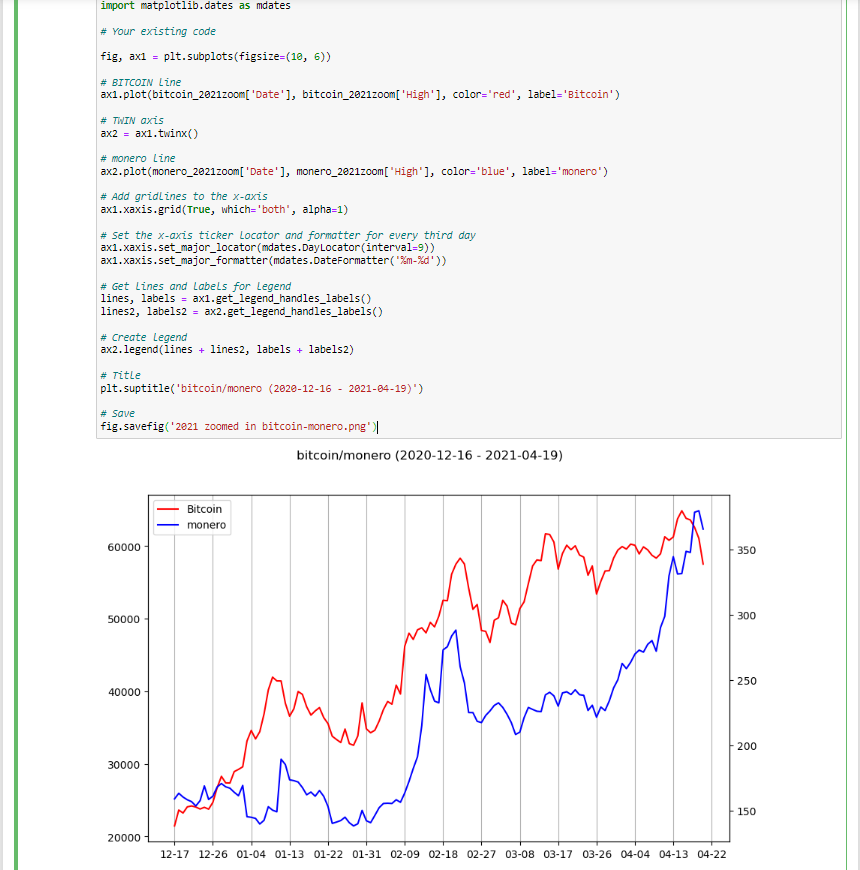This screenshot has height=870, width=860.
Task: Click the '02-18' x-axis tick label
Action: (443, 854)
